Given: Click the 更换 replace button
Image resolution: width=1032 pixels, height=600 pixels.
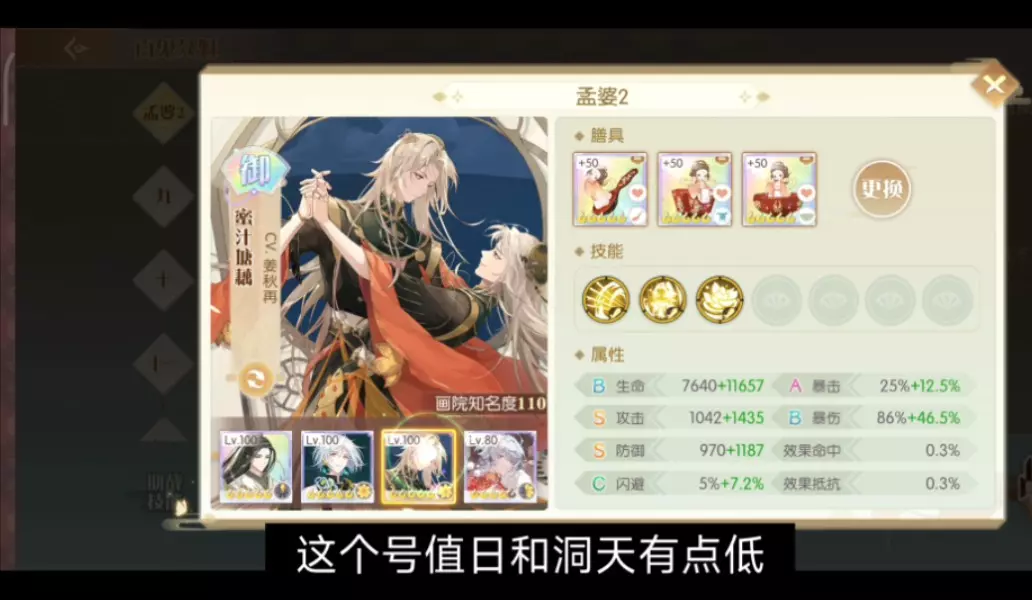Looking at the screenshot, I should pos(882,189).
